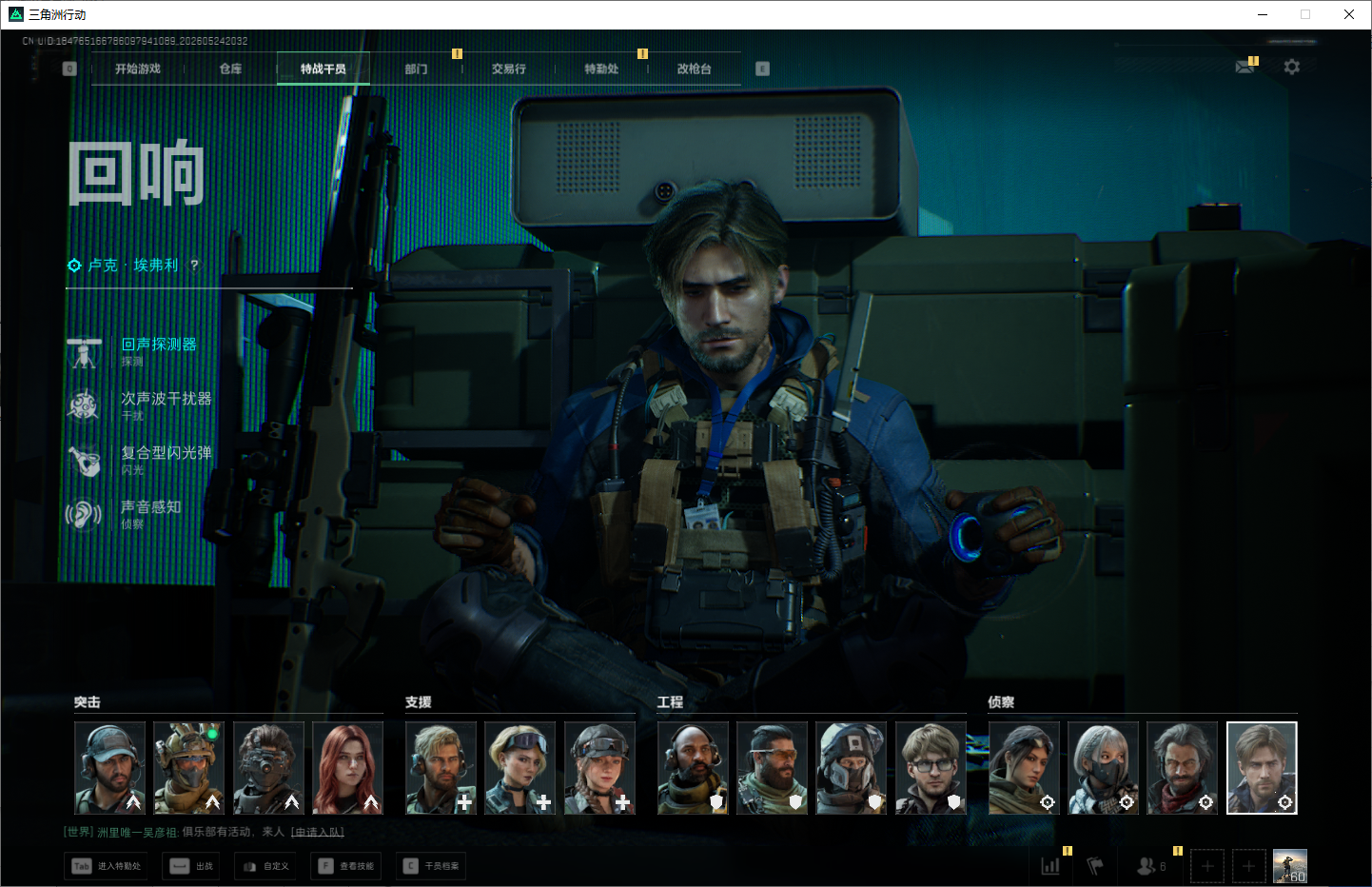Pick the highlighted 回响 recon operator portrait
1372x887 pixels.
[x=1262, y=768]
